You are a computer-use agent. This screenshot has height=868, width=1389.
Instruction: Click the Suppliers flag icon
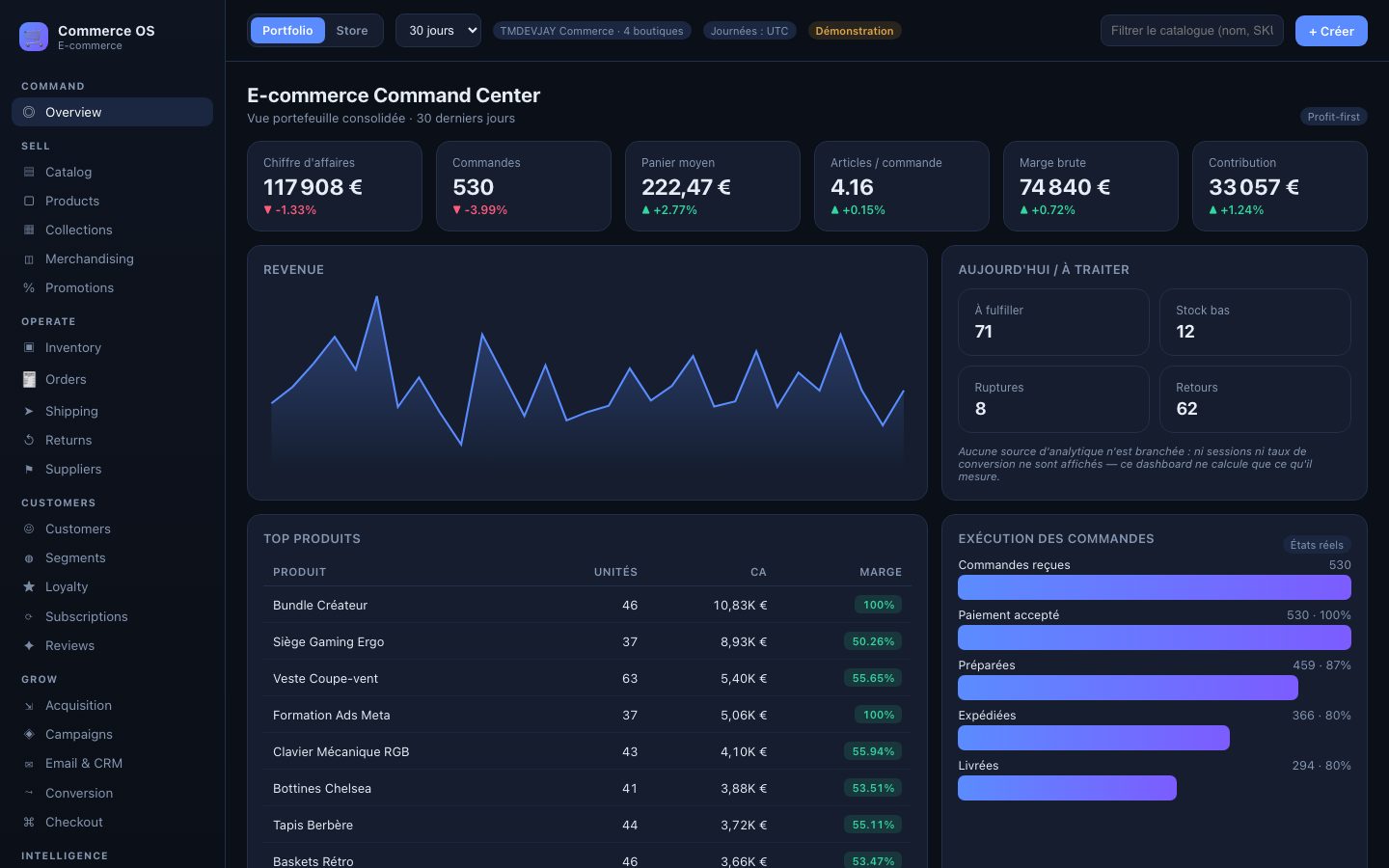click(x=29, y=469)
